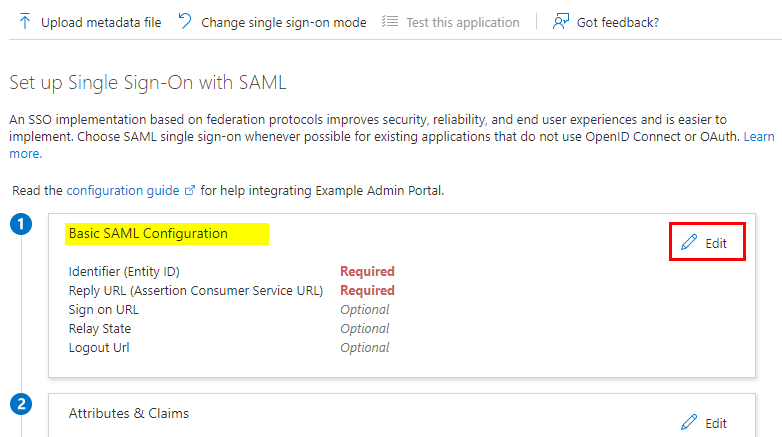Screen dimensions: 782x437
Task: Click the external link icon after configuration guide
Action: coord(190,191)
